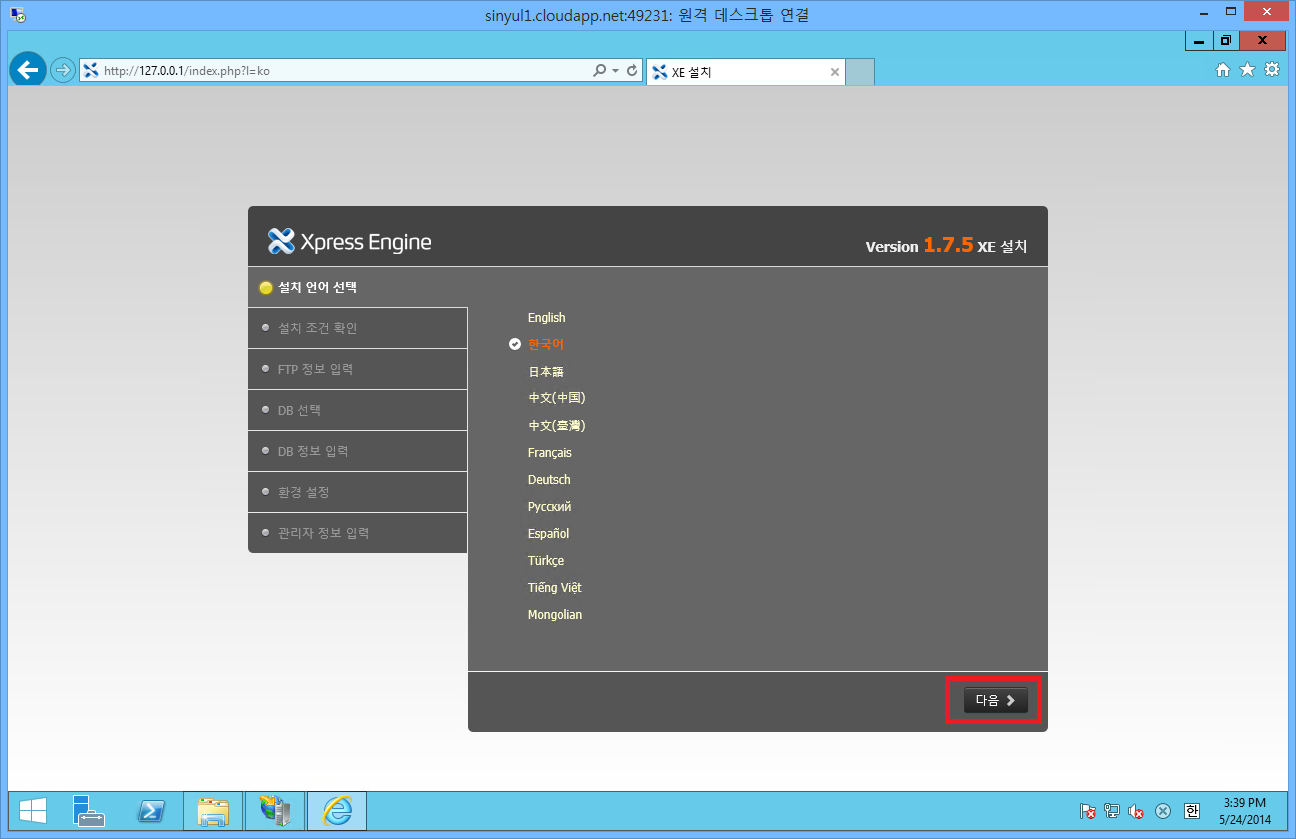Open Internet Explorer taskbar icon
Image resolution: width=1296 pixels, height=839 pixels.
point(337,811)
